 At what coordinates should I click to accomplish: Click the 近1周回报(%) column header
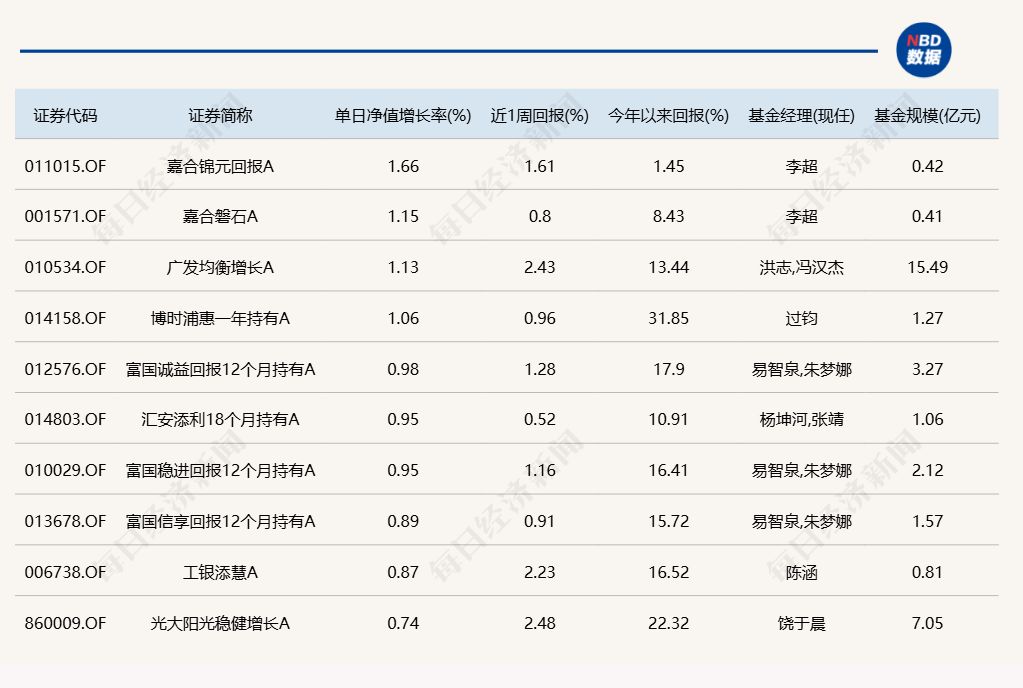(x=539, y=115)
